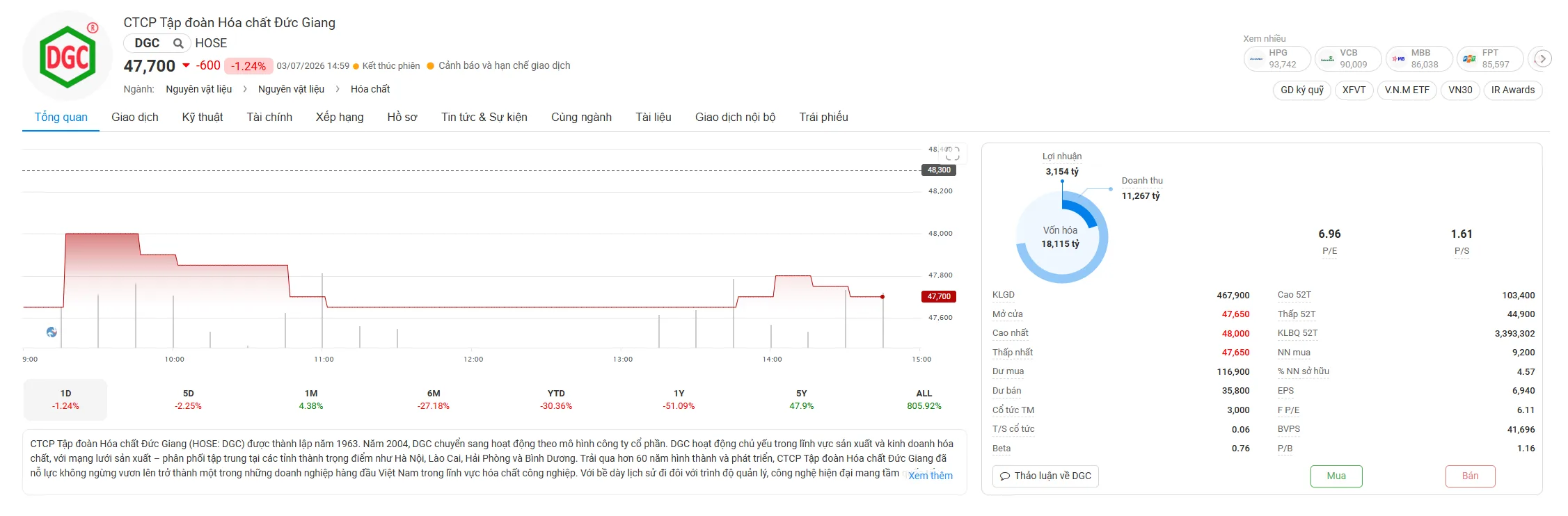1568x516 pixels.
Task: Open the HPG stock chip
Action: point(1277,58)
